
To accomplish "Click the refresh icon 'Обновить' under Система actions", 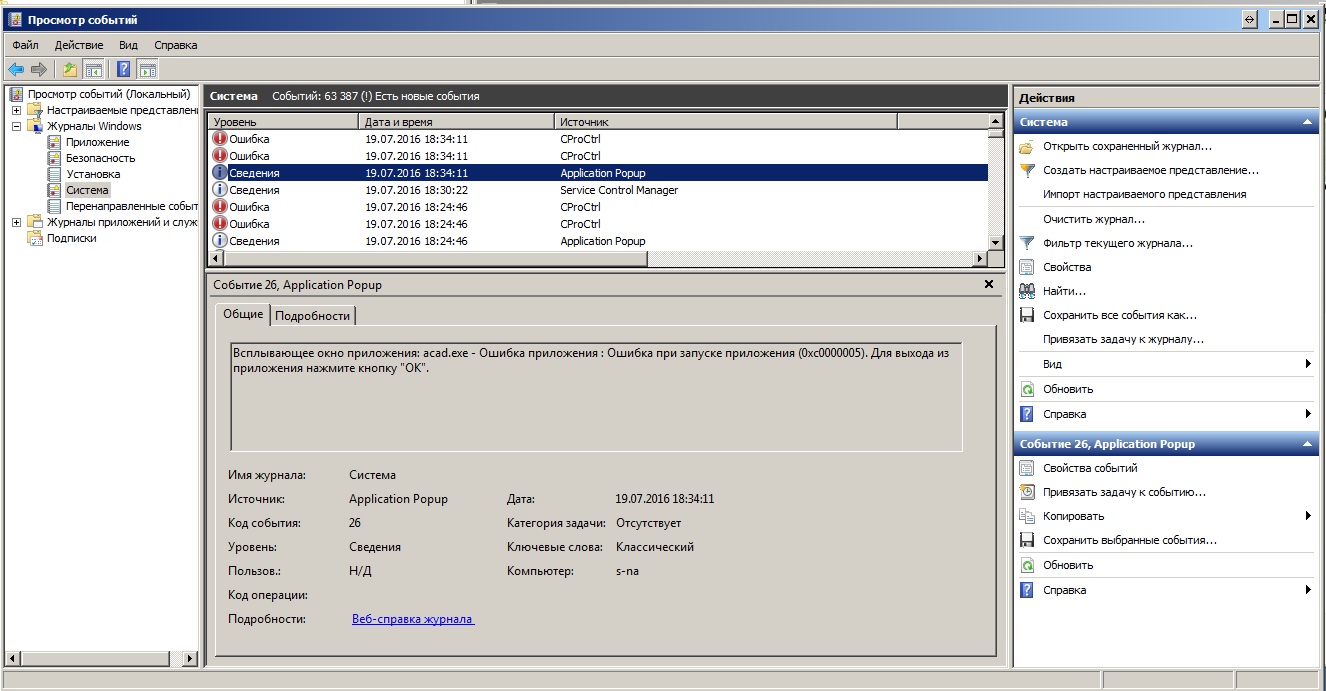I will (x=1026, y=389).
